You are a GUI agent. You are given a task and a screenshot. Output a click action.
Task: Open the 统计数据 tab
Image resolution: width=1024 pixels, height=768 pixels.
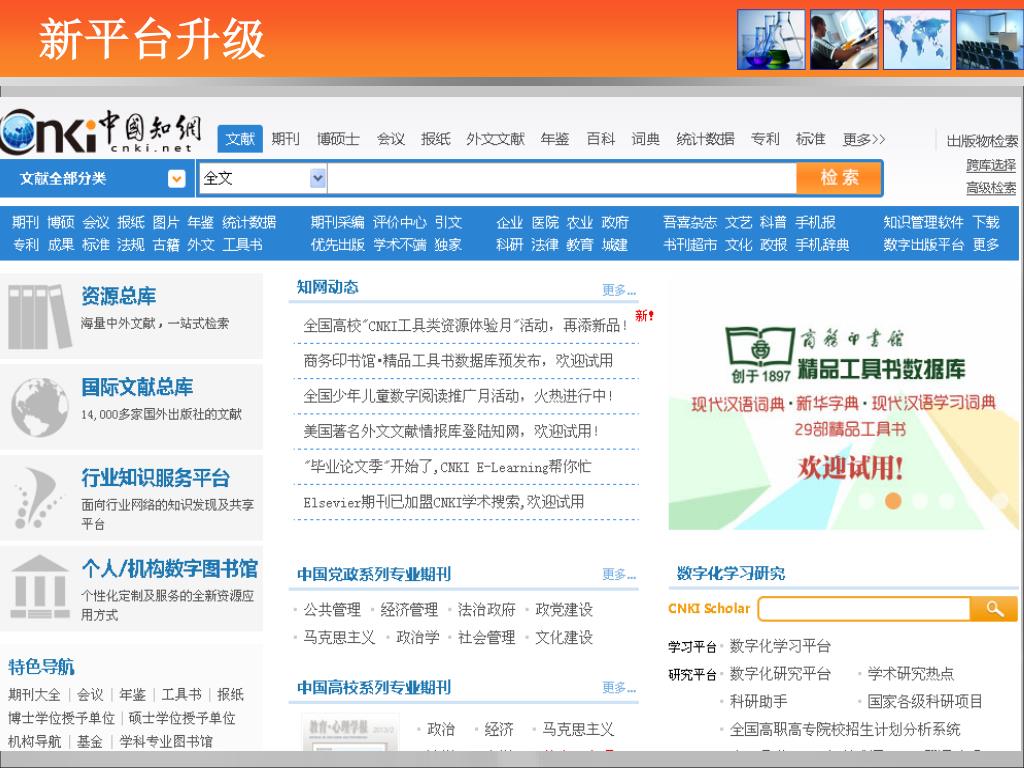tap(705, 138)
